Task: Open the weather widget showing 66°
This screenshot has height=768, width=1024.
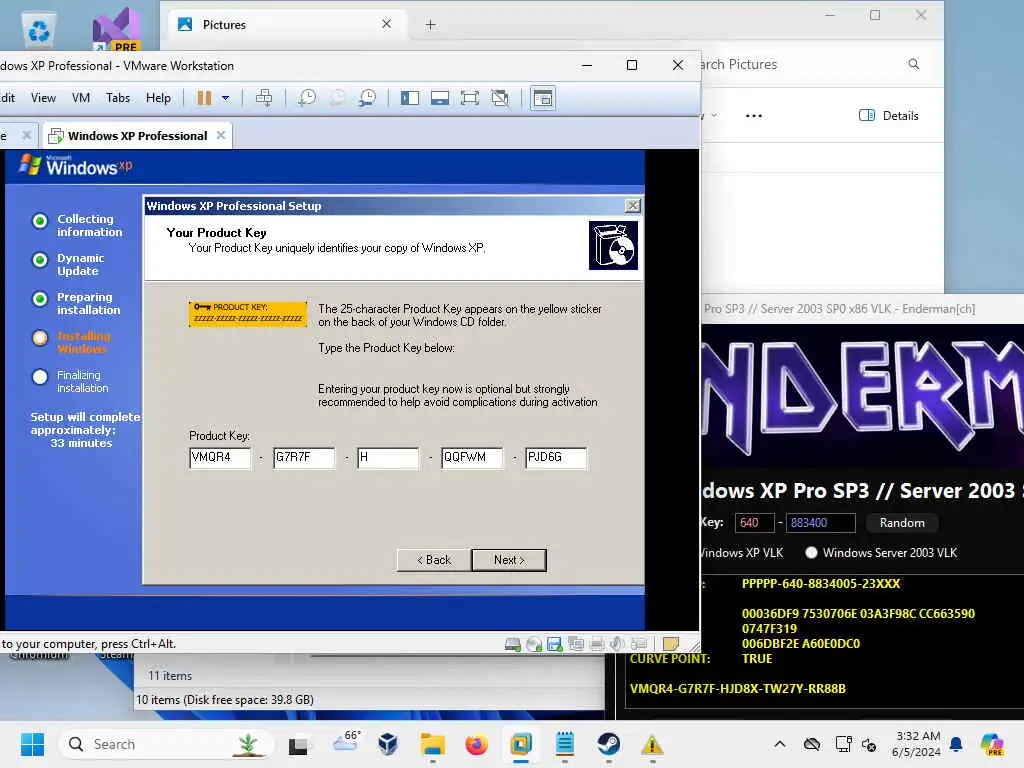Action: 346,742
